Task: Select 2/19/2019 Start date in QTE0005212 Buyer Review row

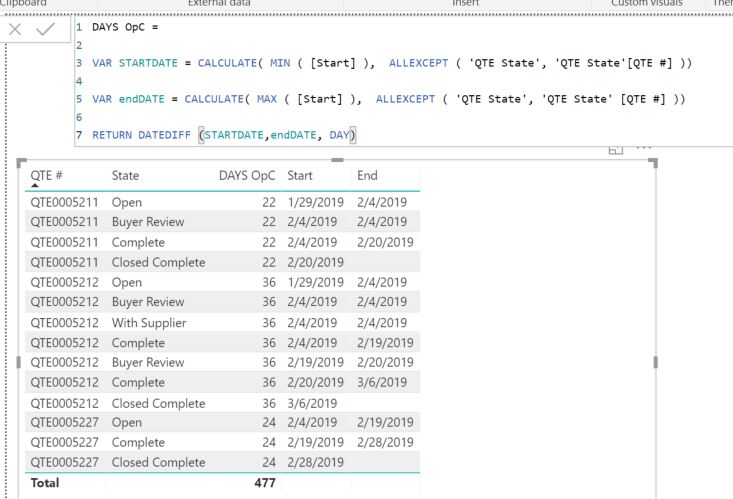Action: coord(316,362)
